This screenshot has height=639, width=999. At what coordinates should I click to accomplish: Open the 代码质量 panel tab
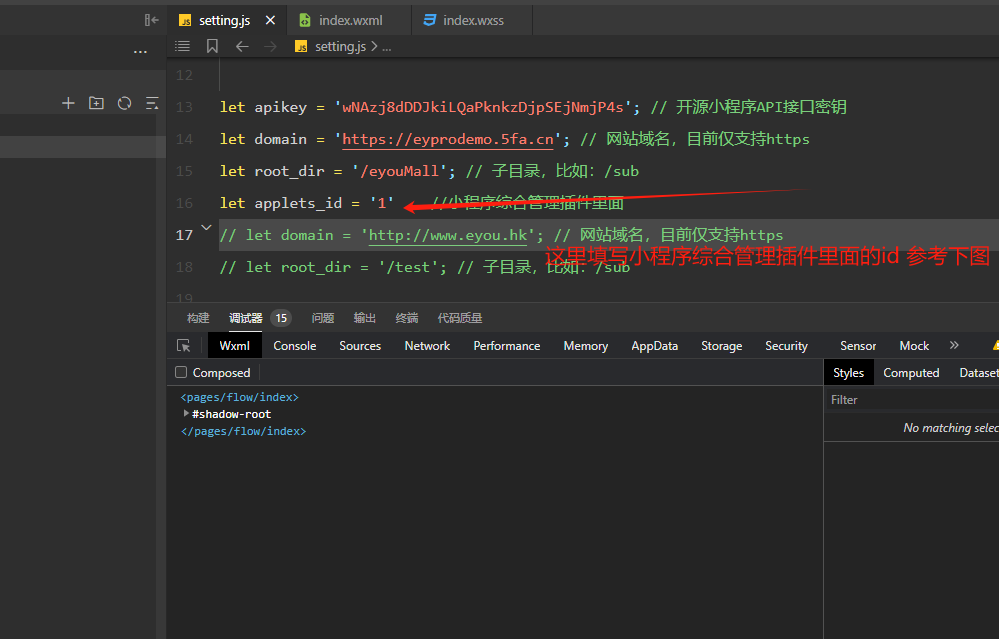click(459, 318)
